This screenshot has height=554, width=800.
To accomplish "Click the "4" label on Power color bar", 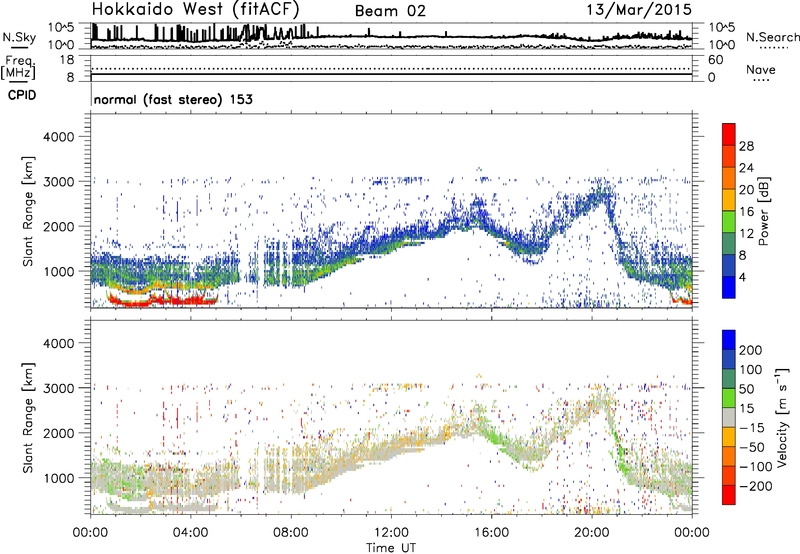I will tap(742, 277).
